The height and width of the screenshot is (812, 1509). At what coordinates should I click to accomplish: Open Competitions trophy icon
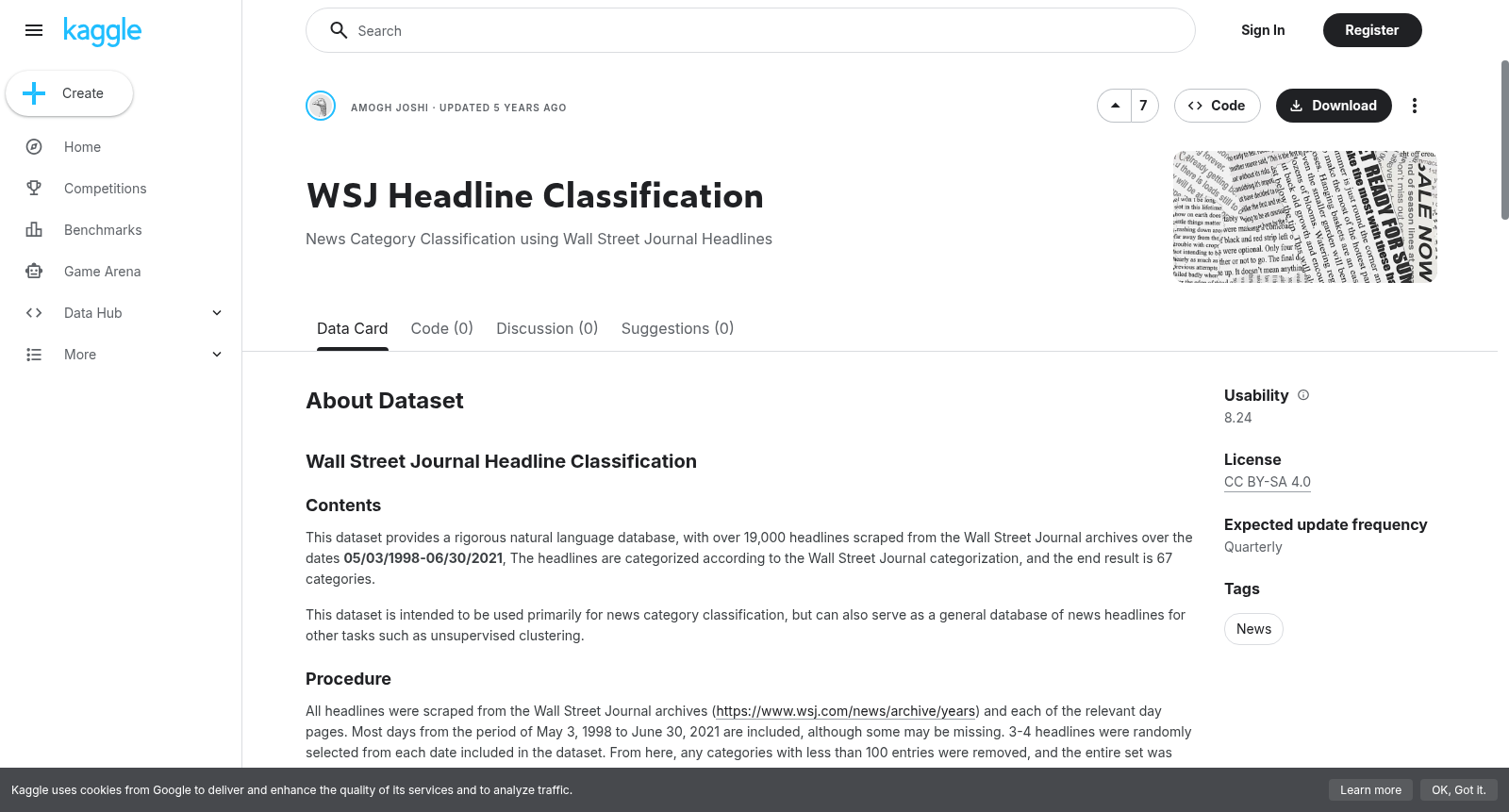34,189
